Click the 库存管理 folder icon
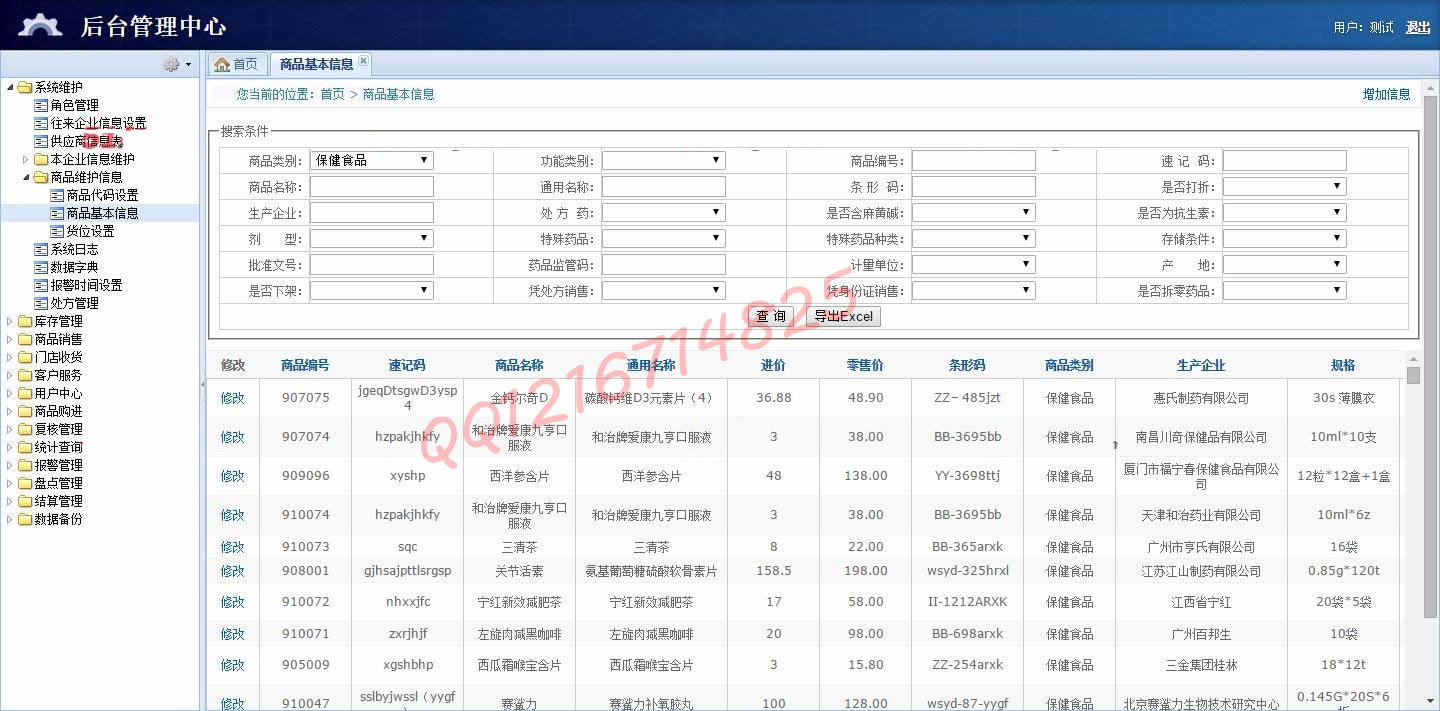Viewport: 1440px width, 711px height. [25, 321]
